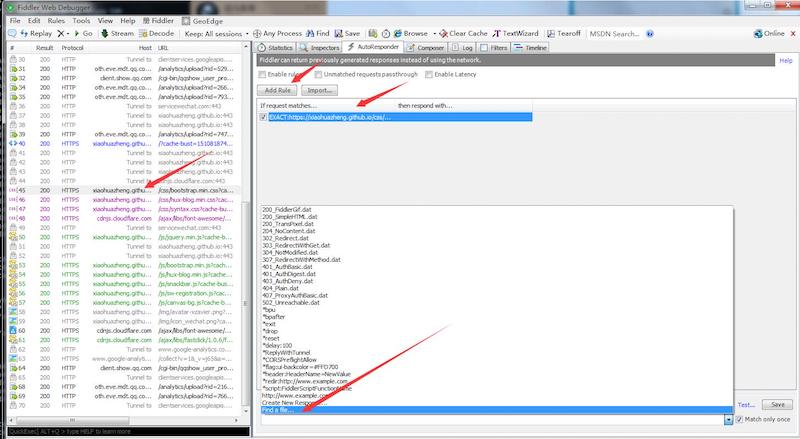Switch to the Inspectors tab
This screenshot has height=439, width=800.
319,47
